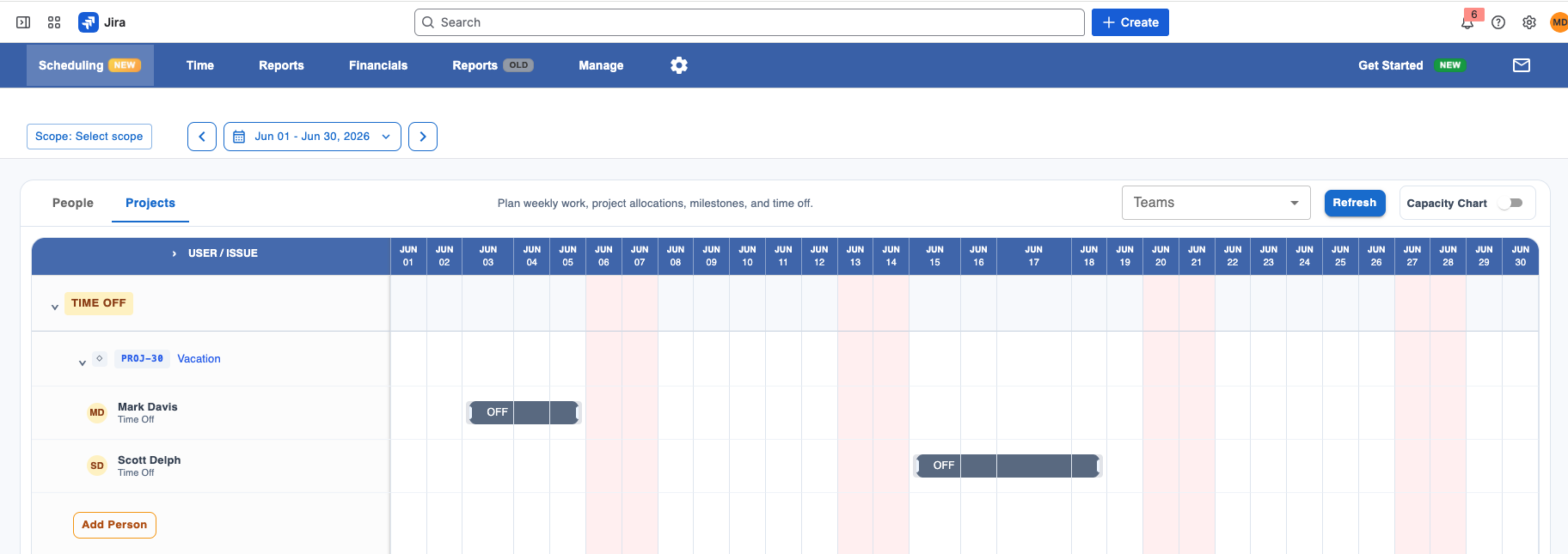Click the Create button
Image resolution: width=1568 pixels, height=554 pixels.
pyautogui.click(x=1130, y=22)
